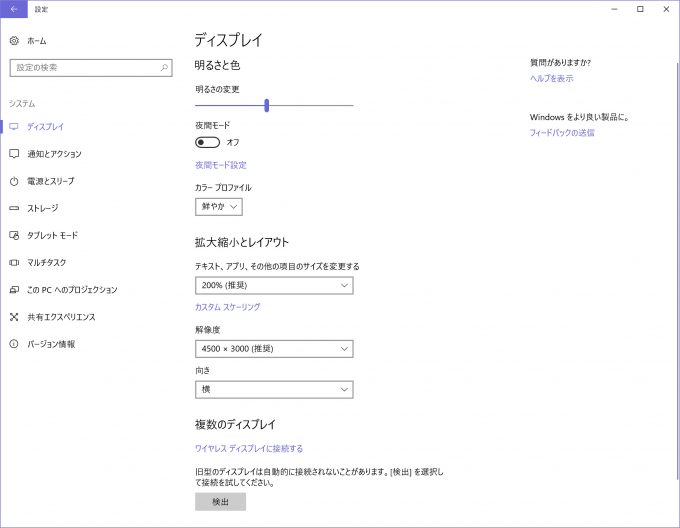This screenshot has height=528, width=680.
Task: Click the ホーム gear icon
Action: tap(14, 41)
